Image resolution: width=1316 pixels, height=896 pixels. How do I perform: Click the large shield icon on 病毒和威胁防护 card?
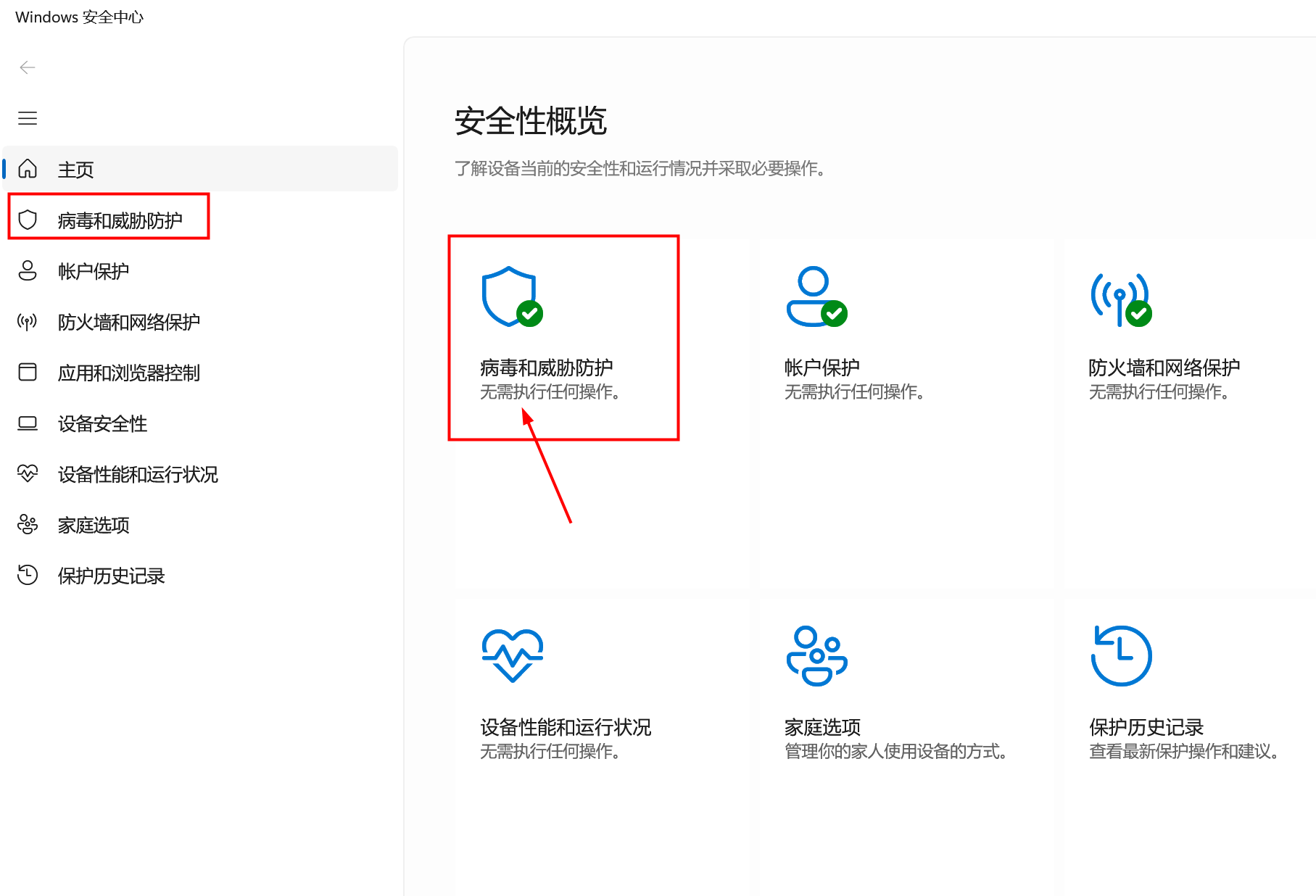tap(513, 296)
